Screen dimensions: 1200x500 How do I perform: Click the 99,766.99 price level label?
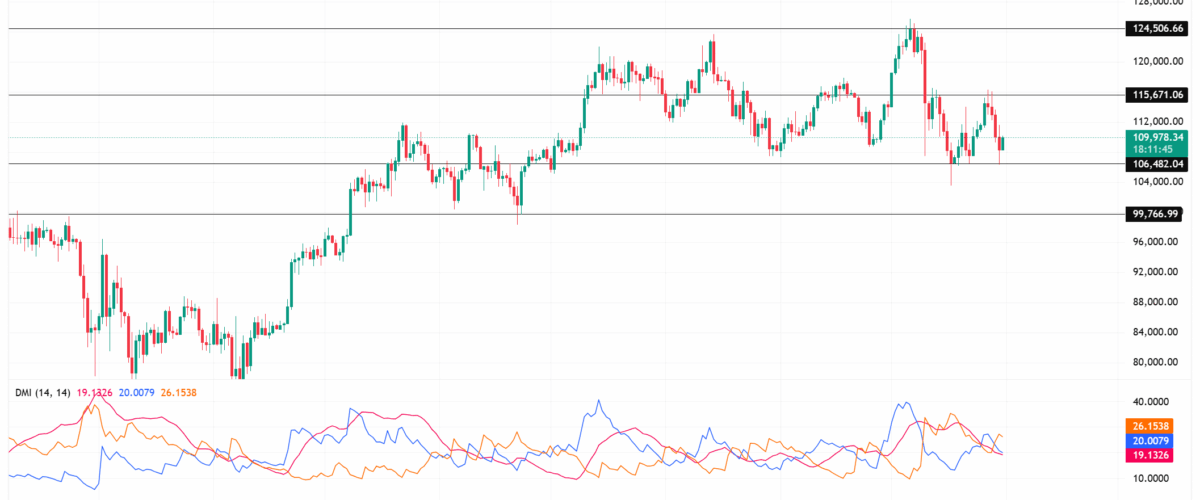(x=1155, y=214)
